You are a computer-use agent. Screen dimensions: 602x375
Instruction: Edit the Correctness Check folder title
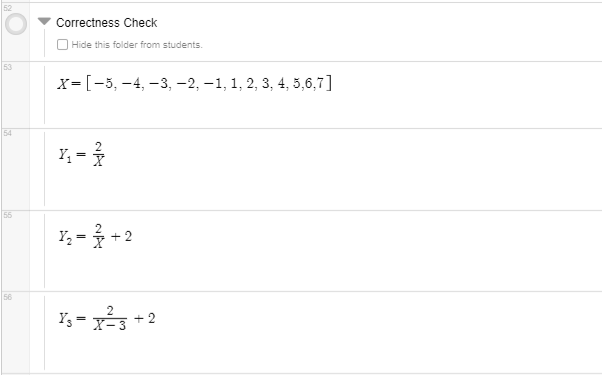106,23
